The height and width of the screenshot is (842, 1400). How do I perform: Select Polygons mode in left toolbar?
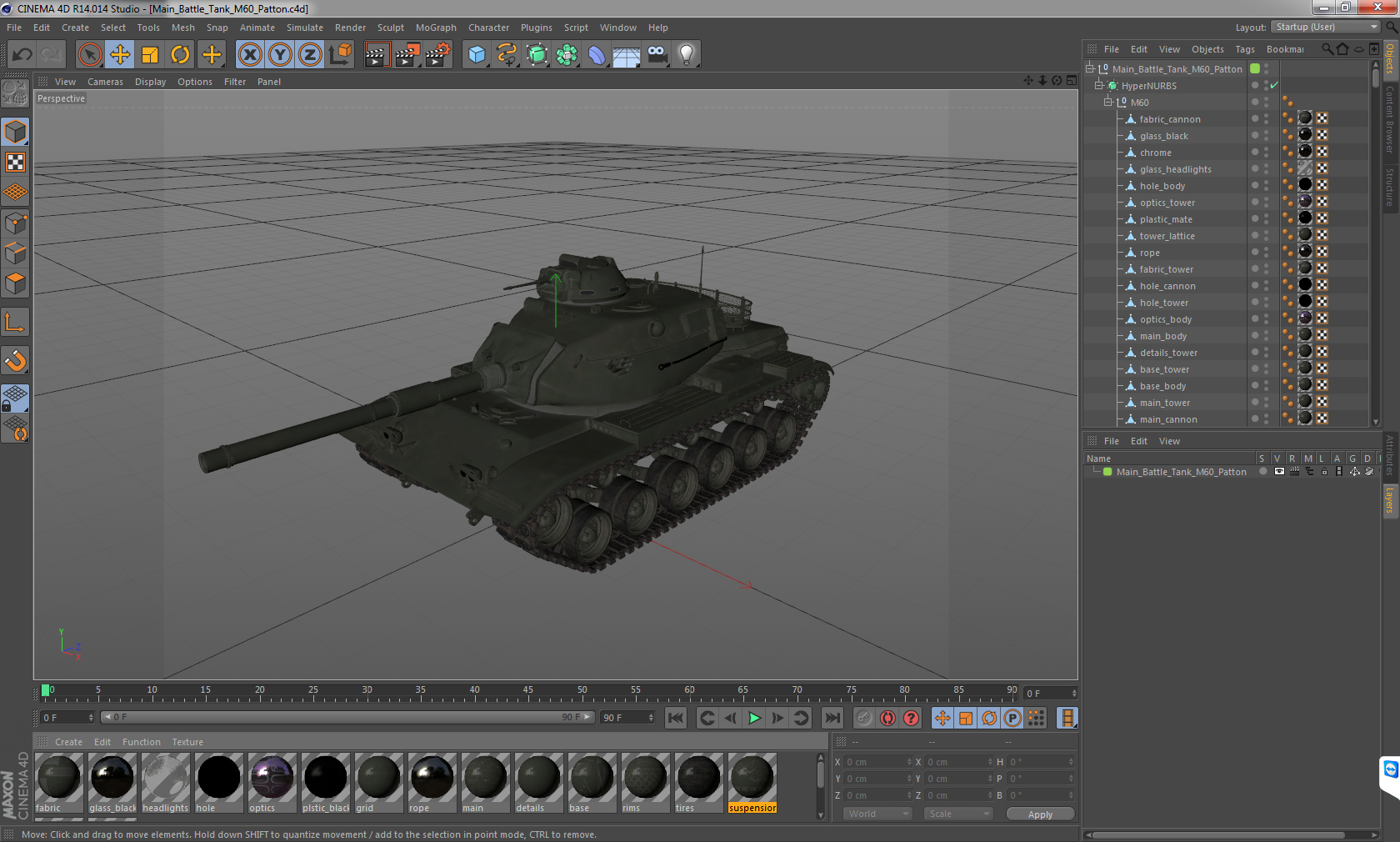[16, 283]
